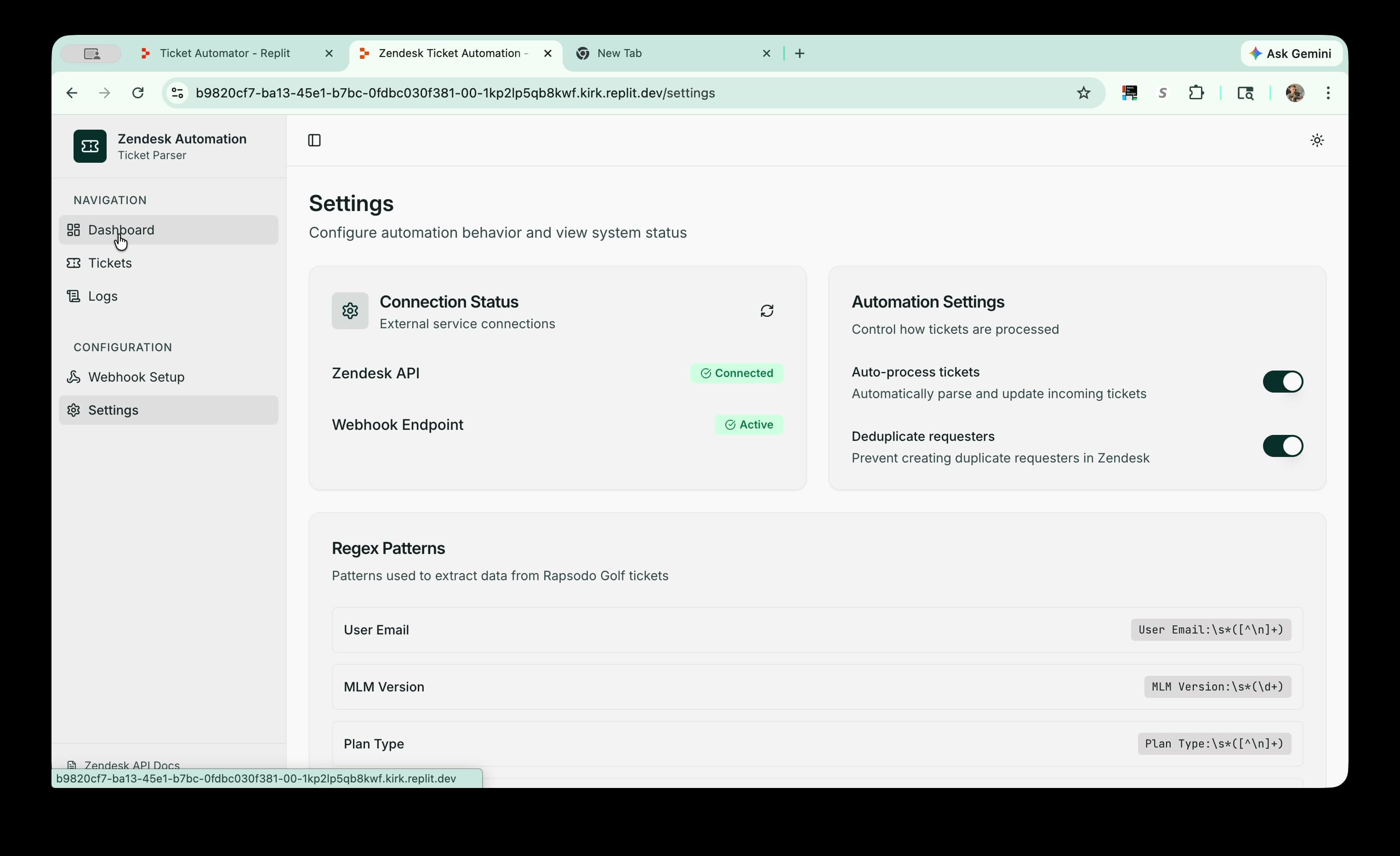Click the Ask Gemini button

pyautogui.click(x=1291, y=53)
